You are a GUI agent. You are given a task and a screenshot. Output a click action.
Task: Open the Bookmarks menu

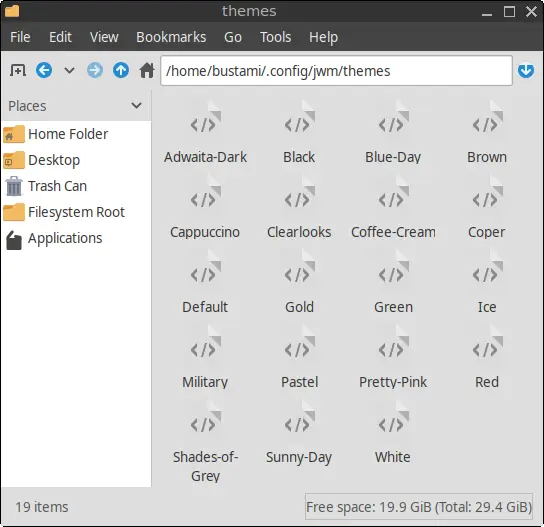pos(171,37)
